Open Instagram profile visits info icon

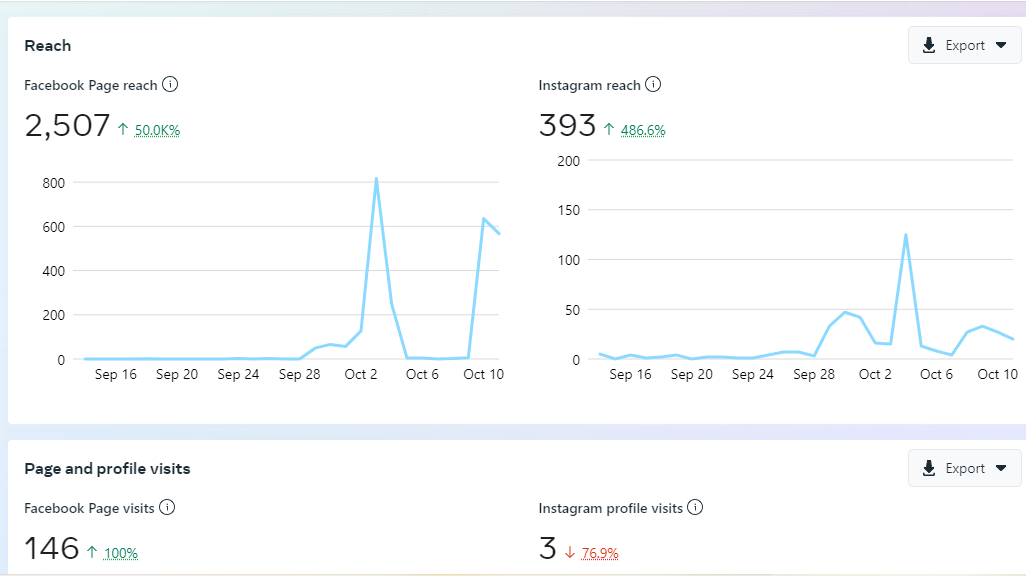(x=696, y=507)
